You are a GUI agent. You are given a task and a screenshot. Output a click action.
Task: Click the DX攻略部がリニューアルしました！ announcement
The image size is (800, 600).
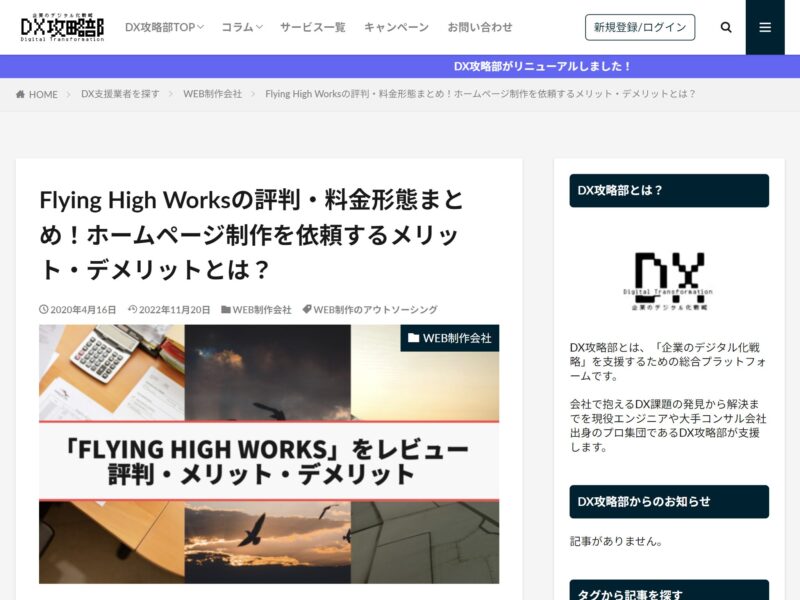pos(542,66)
